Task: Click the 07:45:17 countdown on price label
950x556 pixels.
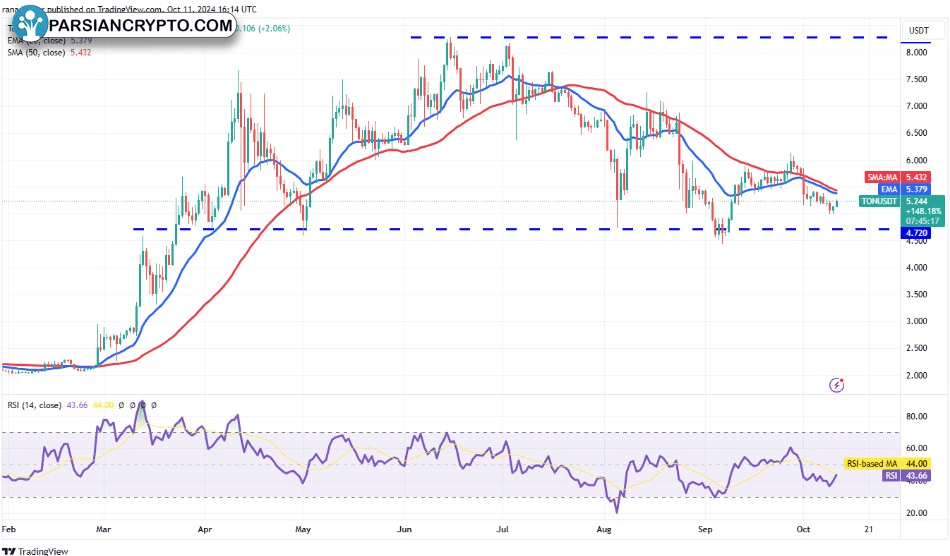Action: [923, 221]
